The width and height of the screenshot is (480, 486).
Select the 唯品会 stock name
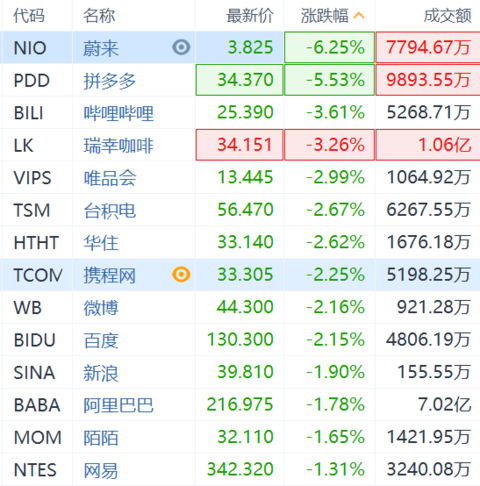pos(110,178)
